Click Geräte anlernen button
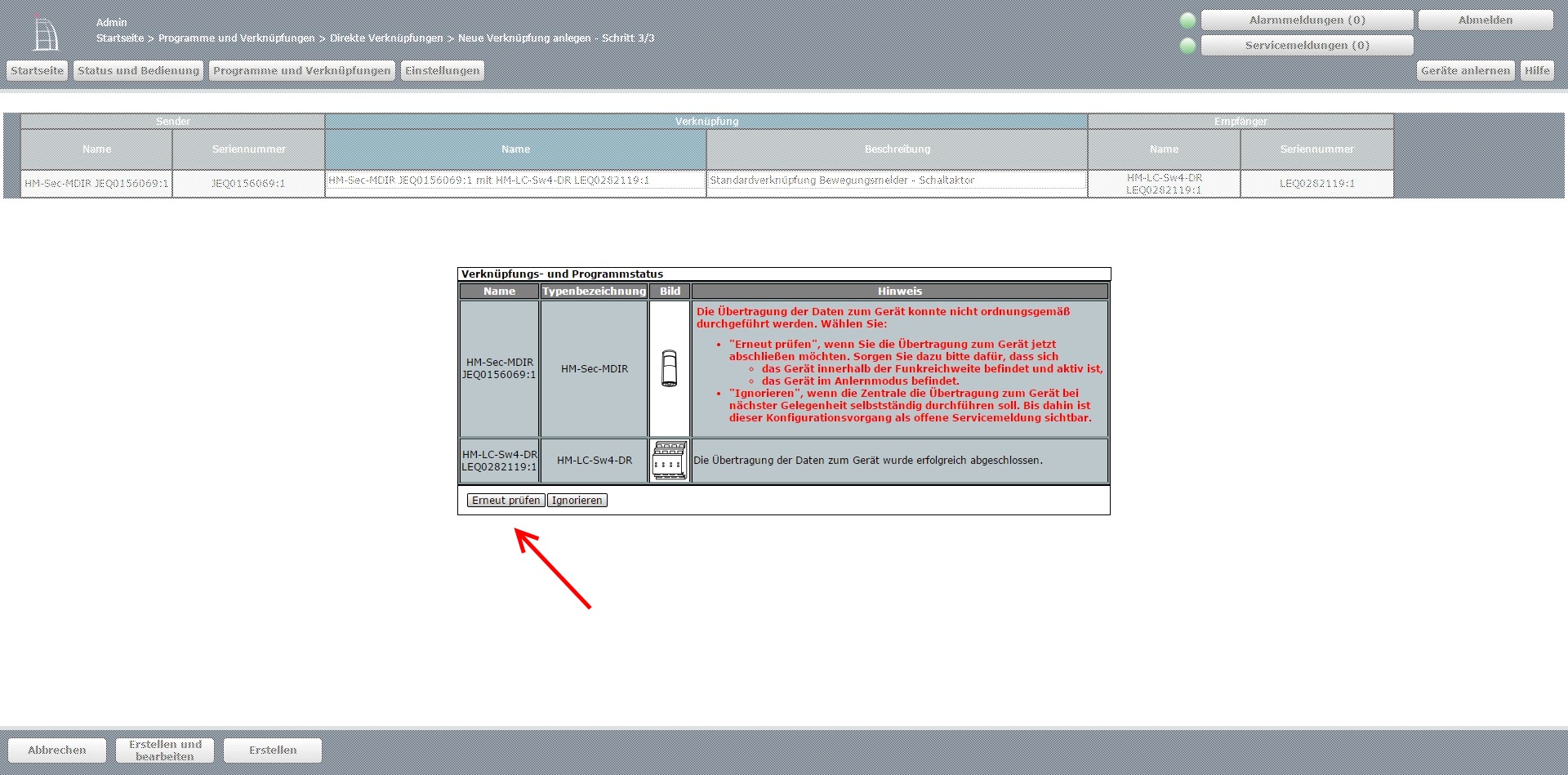The height and width of the screenshot is (775, 1568). pos(1465,71)
